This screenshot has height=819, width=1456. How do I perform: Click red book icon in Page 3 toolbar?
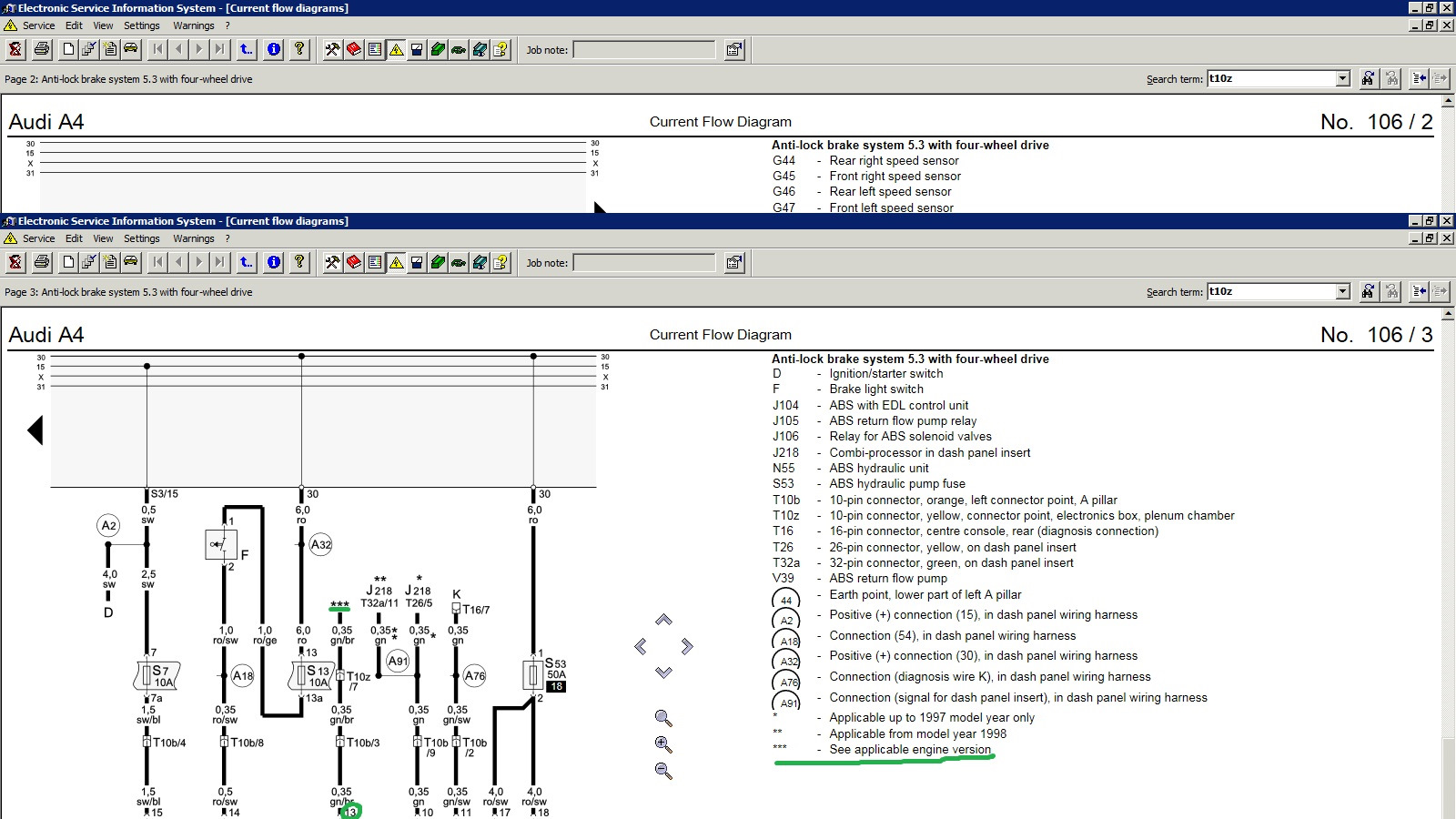353,263
